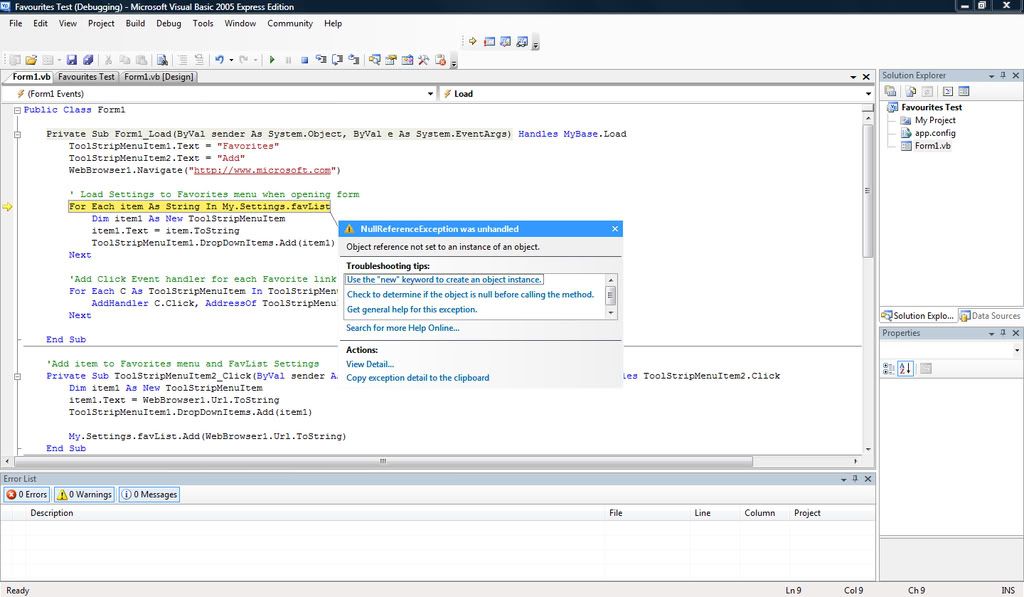The image size is (1024, 597).
Task: Click 'Copy exception detail to the clipboard'
Action: pos(417,378)
